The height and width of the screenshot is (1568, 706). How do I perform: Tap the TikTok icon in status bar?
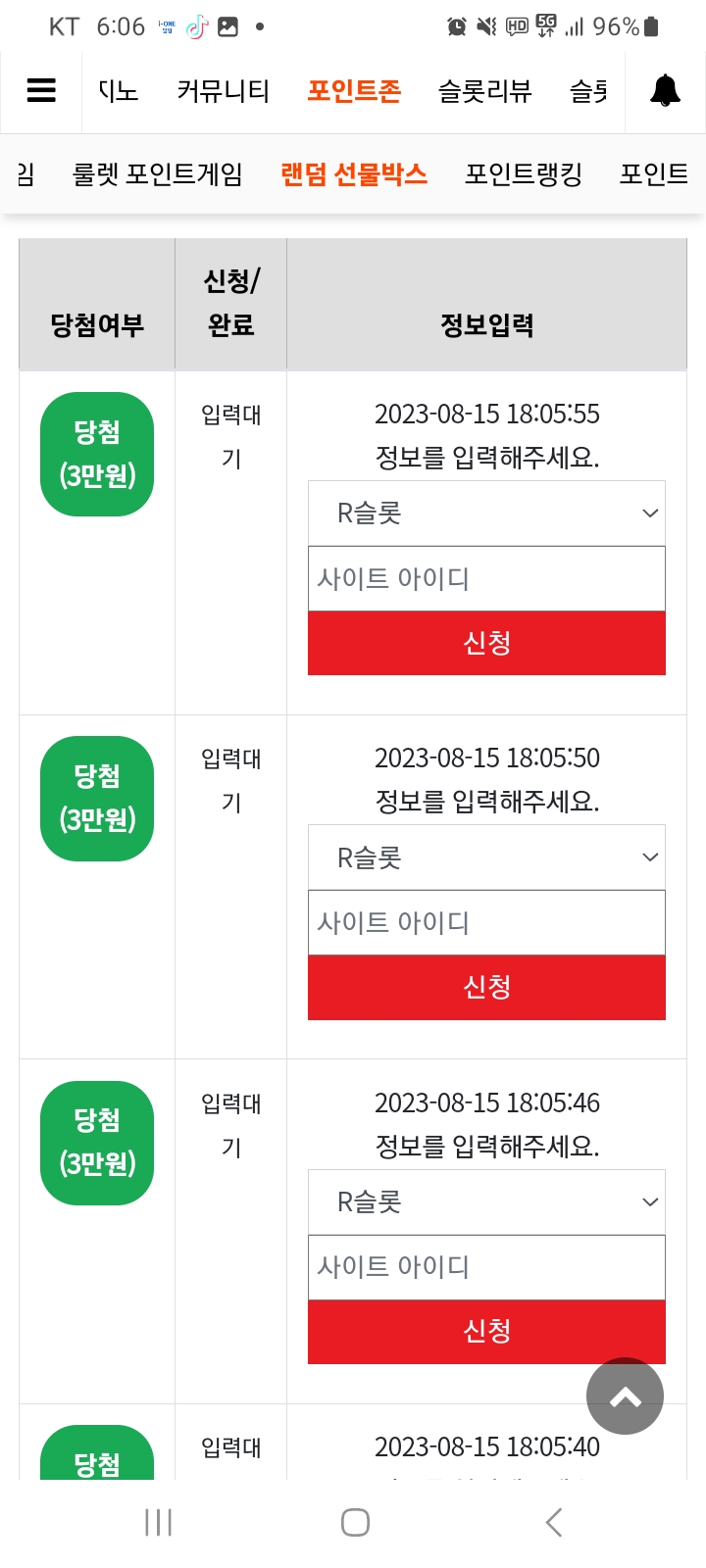197,26
